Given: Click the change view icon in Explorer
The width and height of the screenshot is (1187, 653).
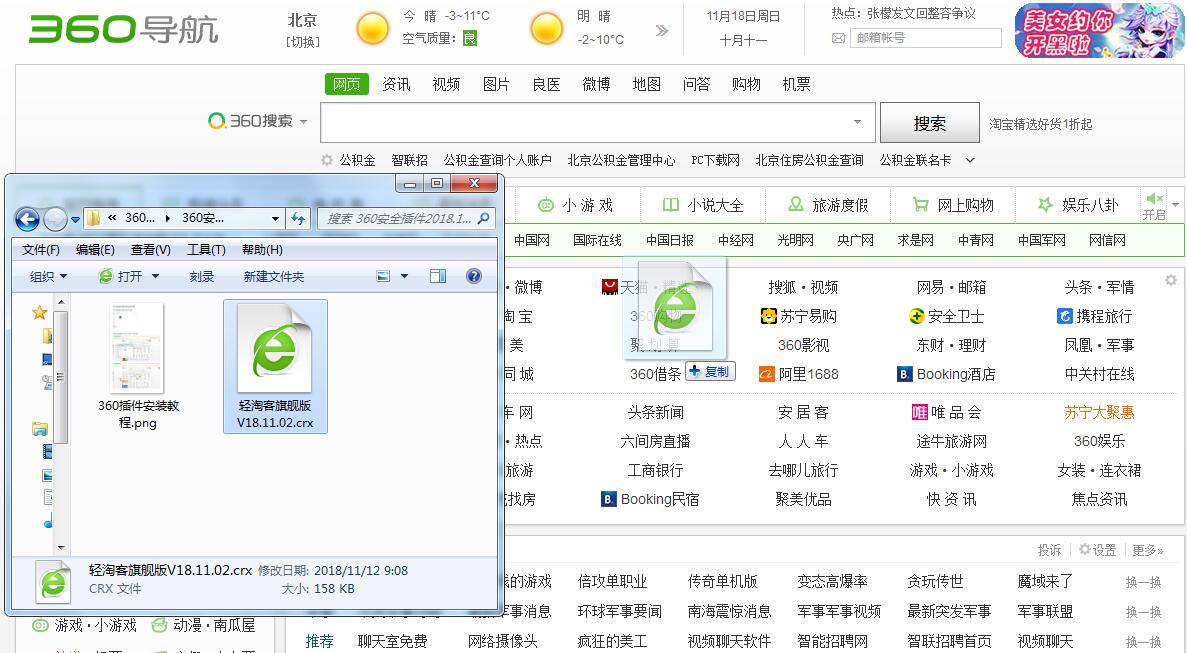Looking at the screenshot, I should coord(383,276).
